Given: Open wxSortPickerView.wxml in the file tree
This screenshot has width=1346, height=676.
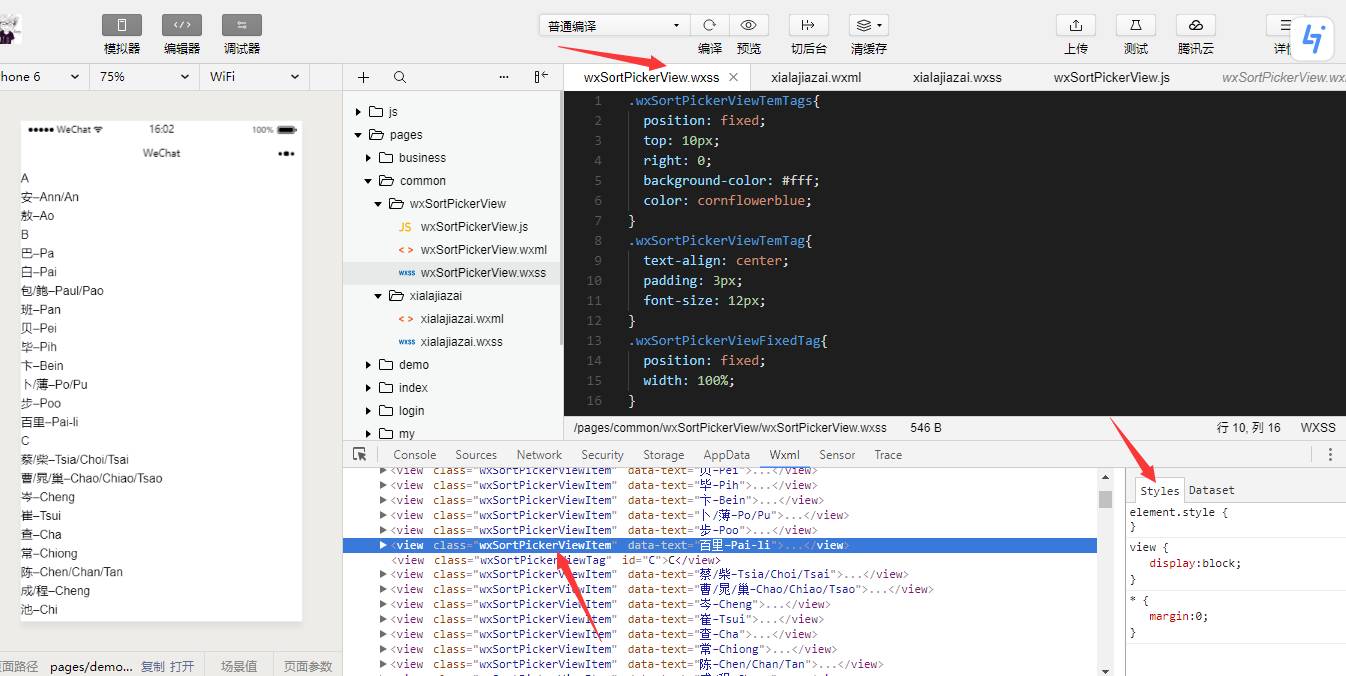Looking at the screenshot, I should coord(484,250).
